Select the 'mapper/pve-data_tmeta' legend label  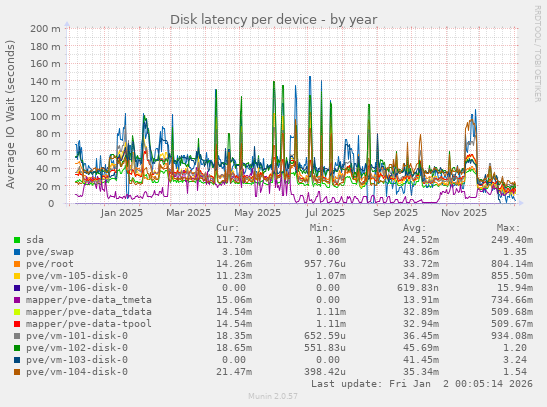(x=89, y=300)
